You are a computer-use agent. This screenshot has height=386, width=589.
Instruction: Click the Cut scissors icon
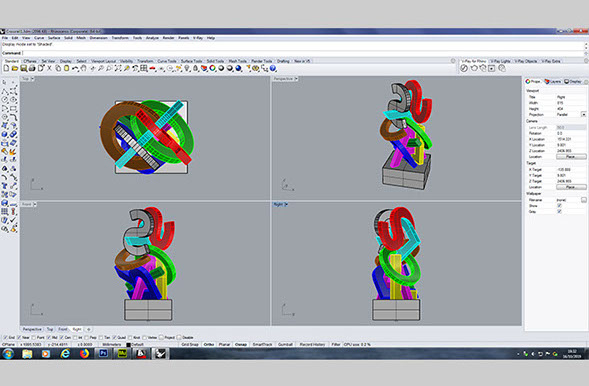(49, 68)
